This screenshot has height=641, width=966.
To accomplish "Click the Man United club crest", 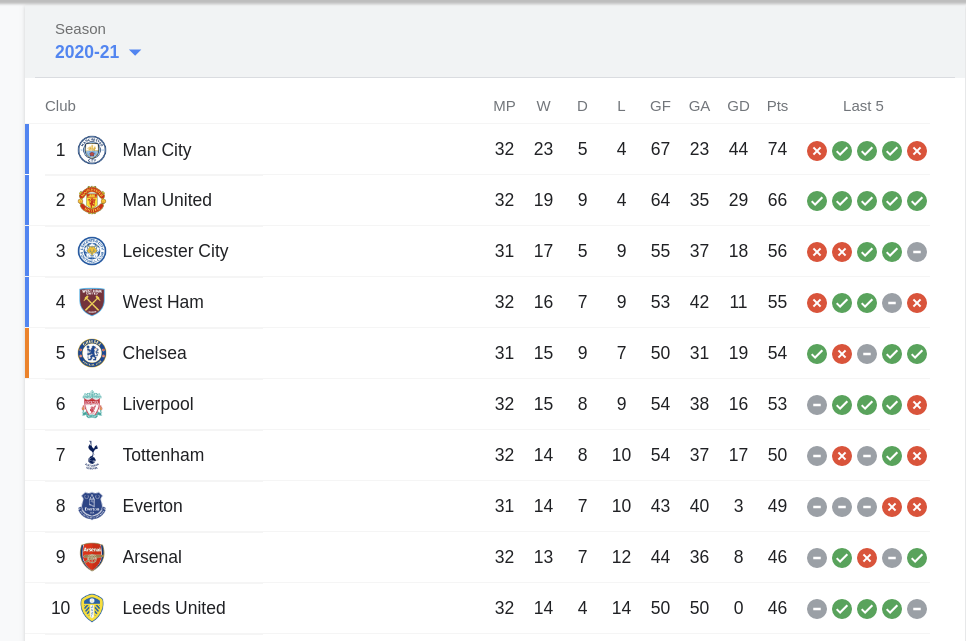I will [x=92, y=200].
